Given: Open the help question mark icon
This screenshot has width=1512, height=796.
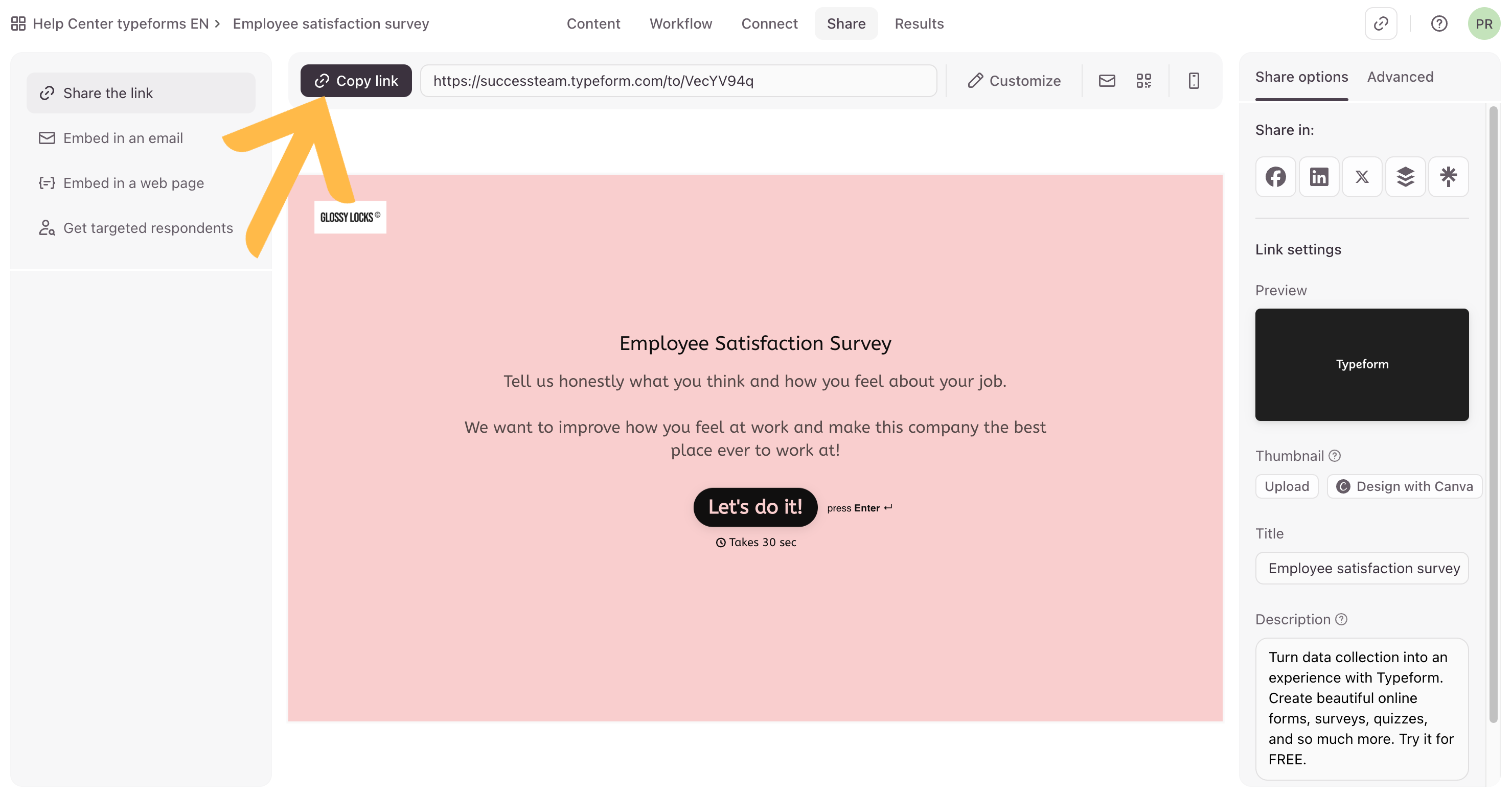Looking at the screenshot, I should (1438, 24).
